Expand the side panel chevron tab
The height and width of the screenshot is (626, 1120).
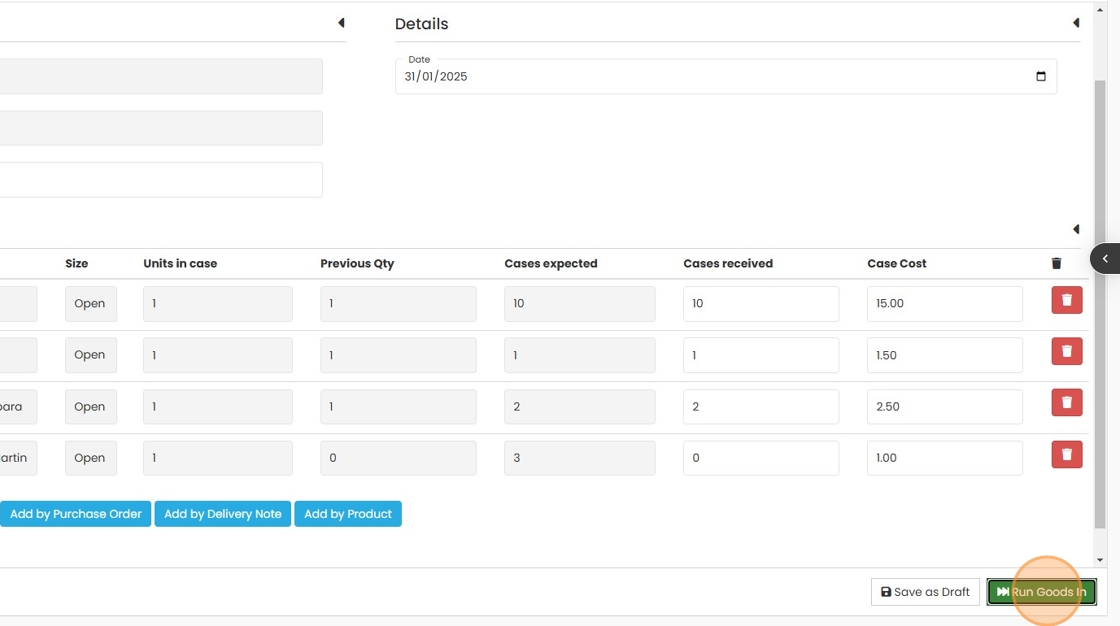[x=1105, y=259]
